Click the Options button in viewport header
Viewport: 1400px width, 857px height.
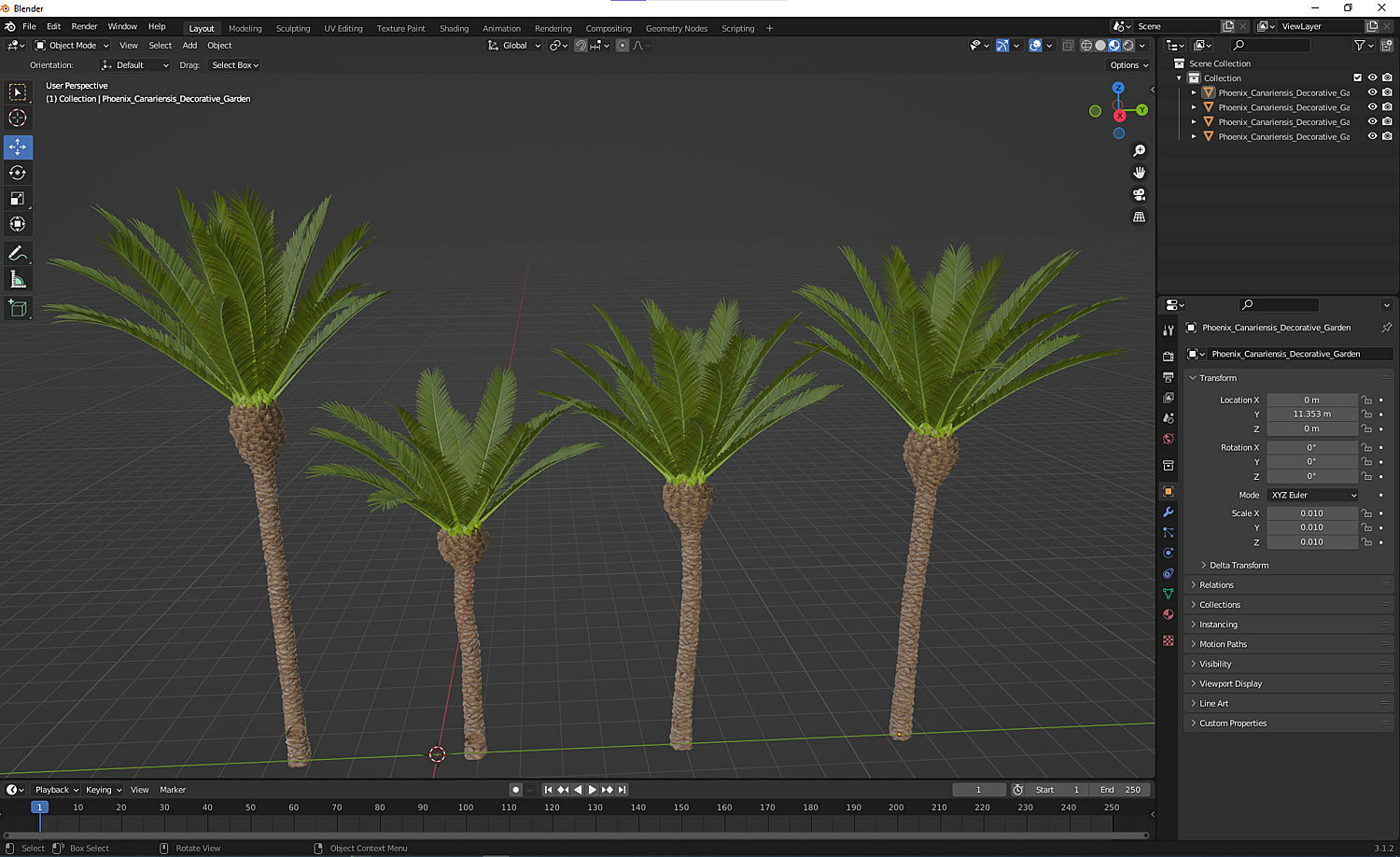[1128, 65]
